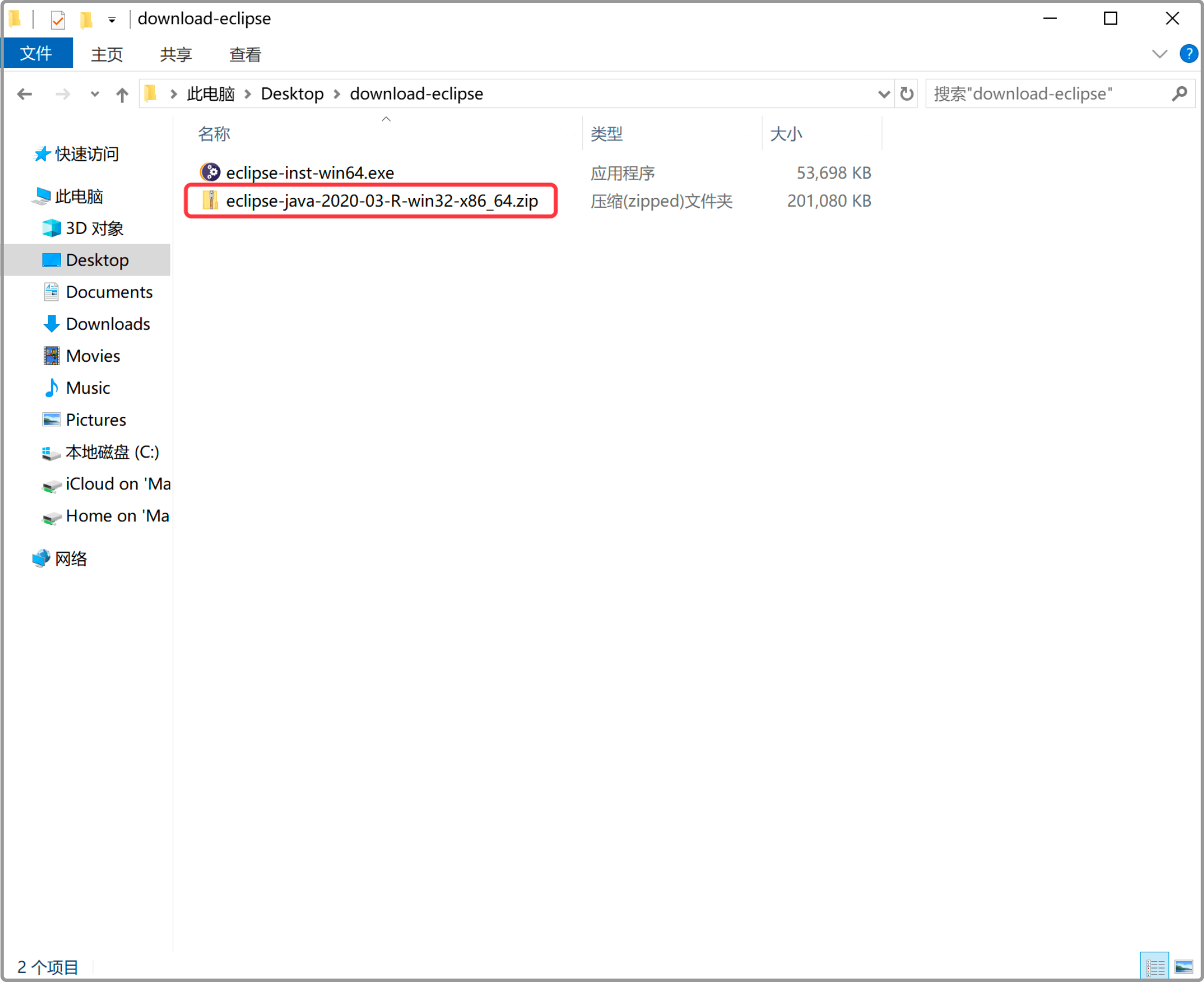Click the 网络 globe icon
Image resolution: width=1204 pixels, height=982 pixels.
[41, 559]
